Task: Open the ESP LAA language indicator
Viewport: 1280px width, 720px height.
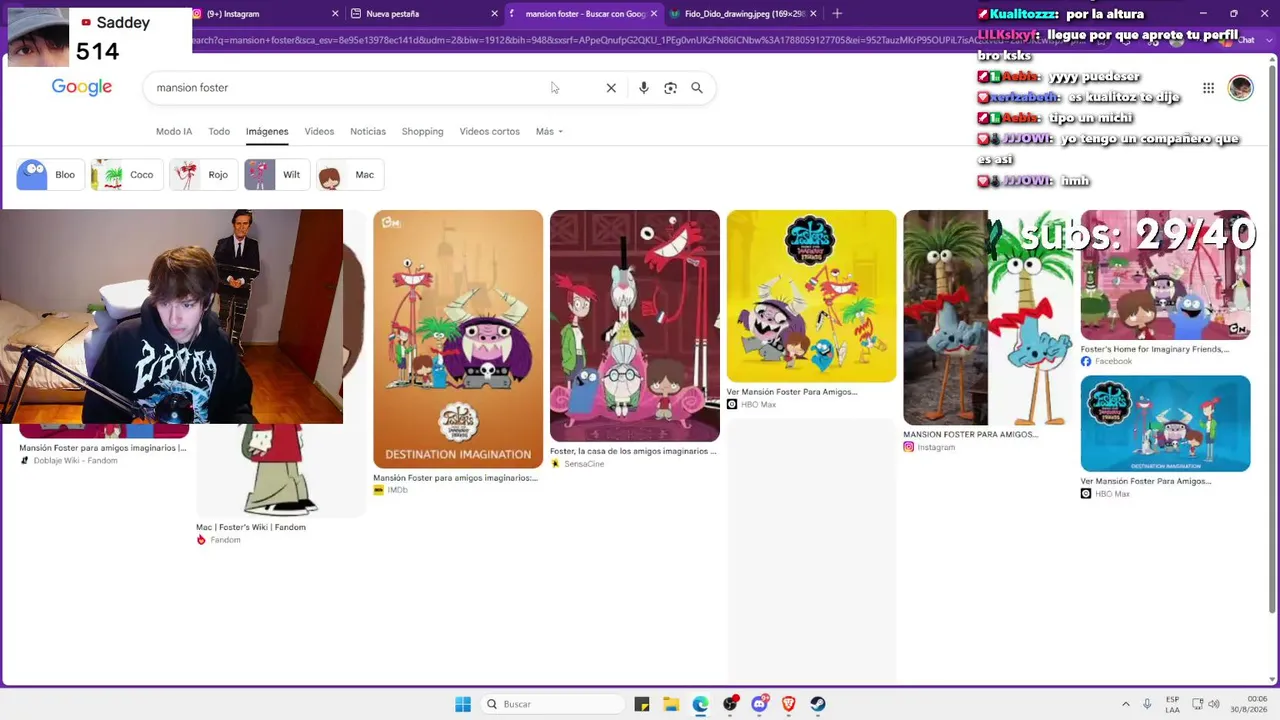Action: click(1173, 704)
